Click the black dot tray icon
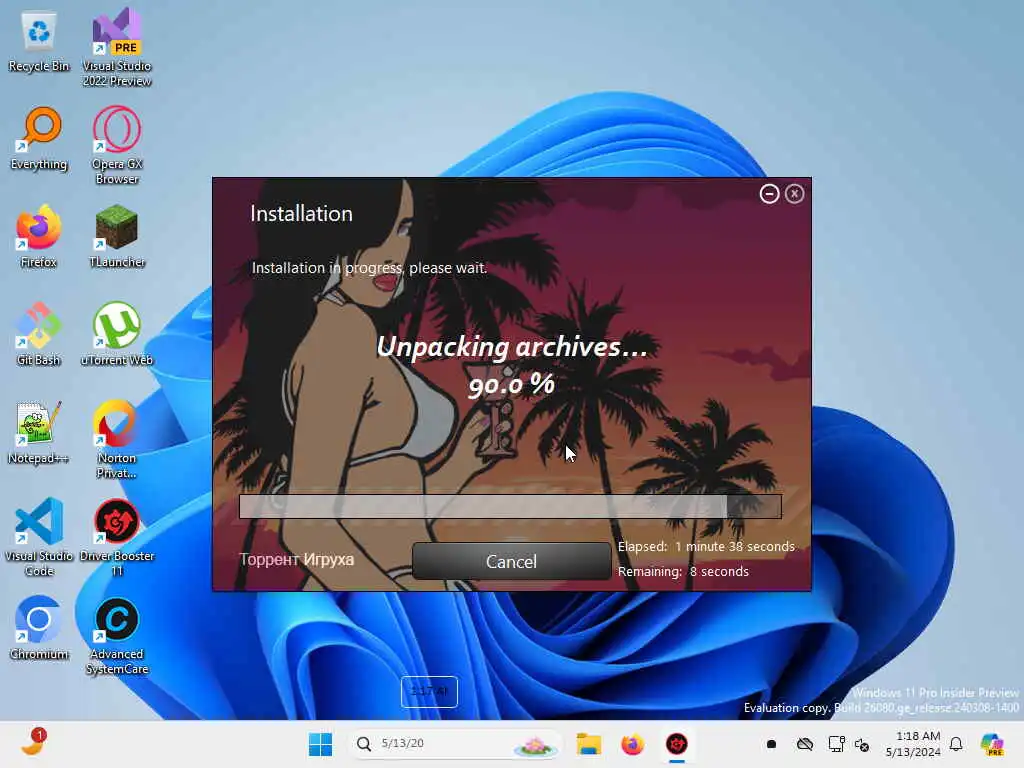 pos(771,744)
